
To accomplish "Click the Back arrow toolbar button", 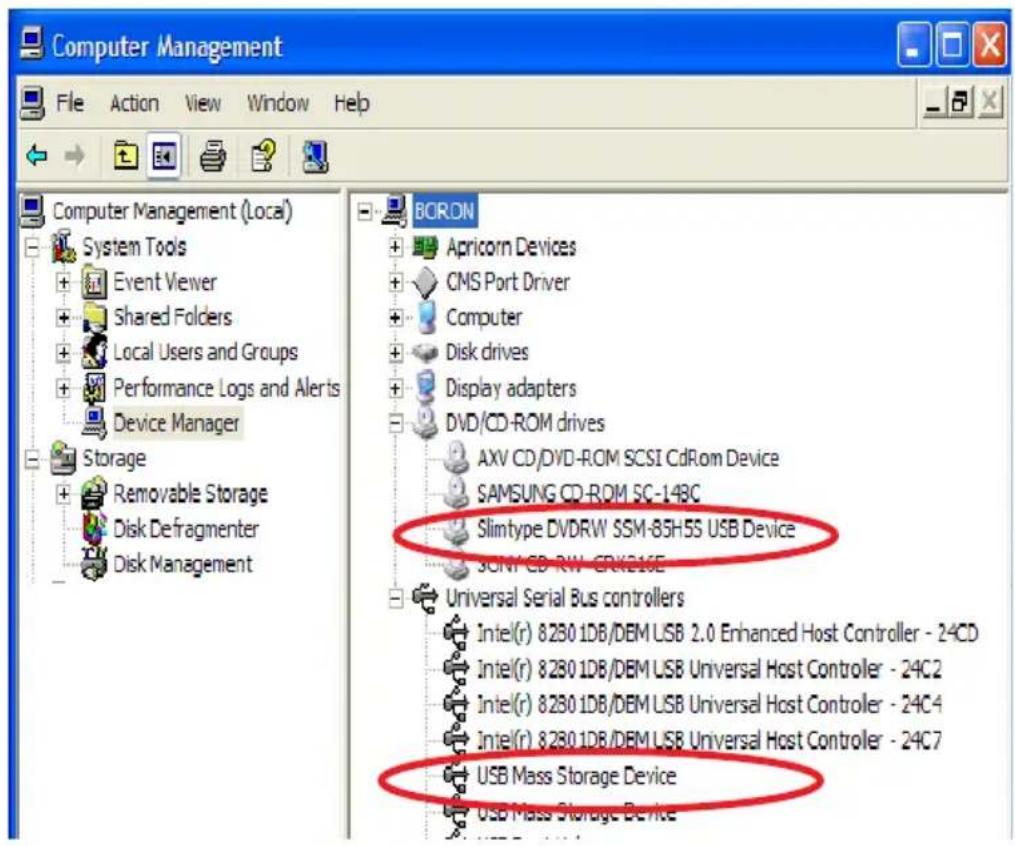I will [x=37, y=156].
